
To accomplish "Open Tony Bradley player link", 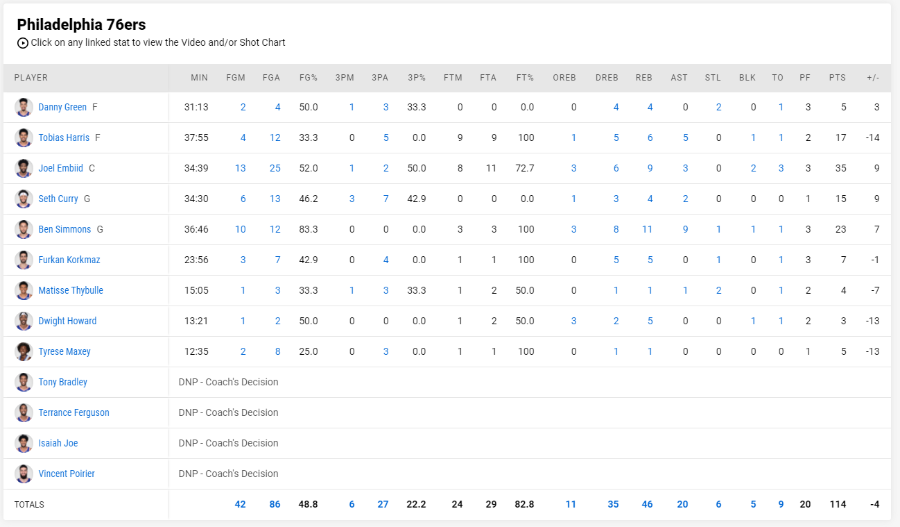I will [x=63, y=382].
